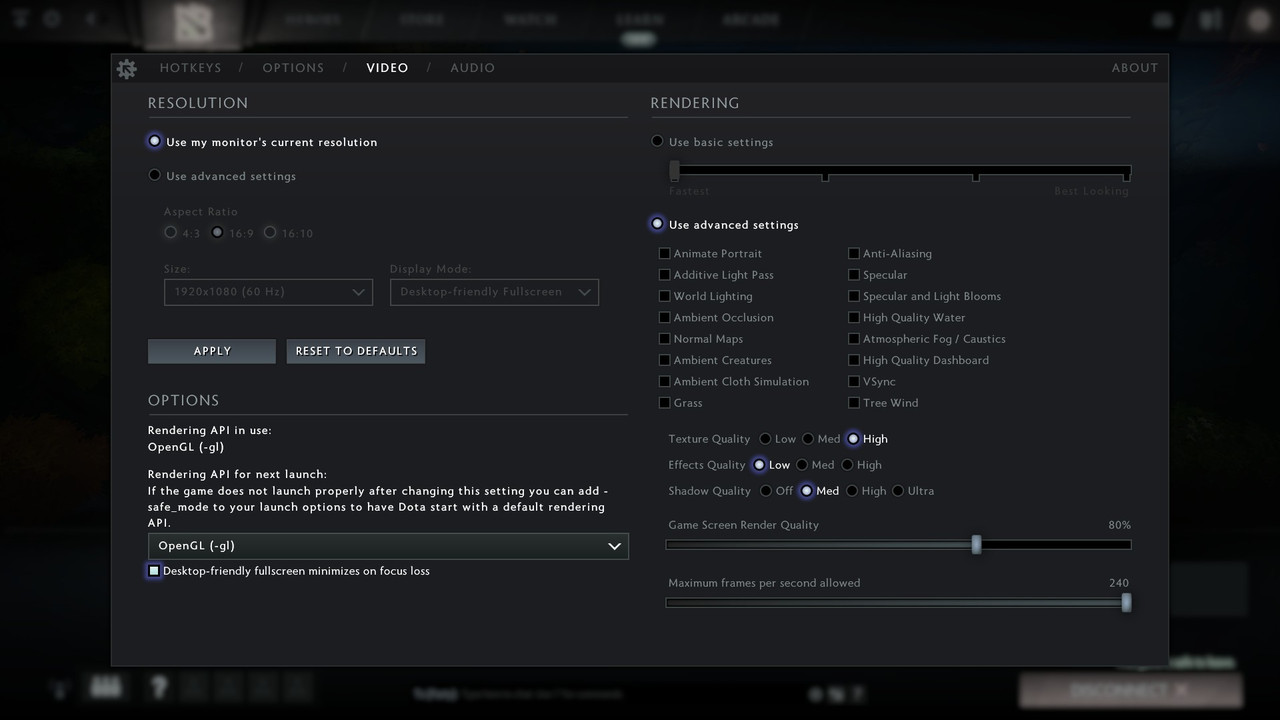
Task: Enable Ambient Occlusion
Action: tap(717, 318)
